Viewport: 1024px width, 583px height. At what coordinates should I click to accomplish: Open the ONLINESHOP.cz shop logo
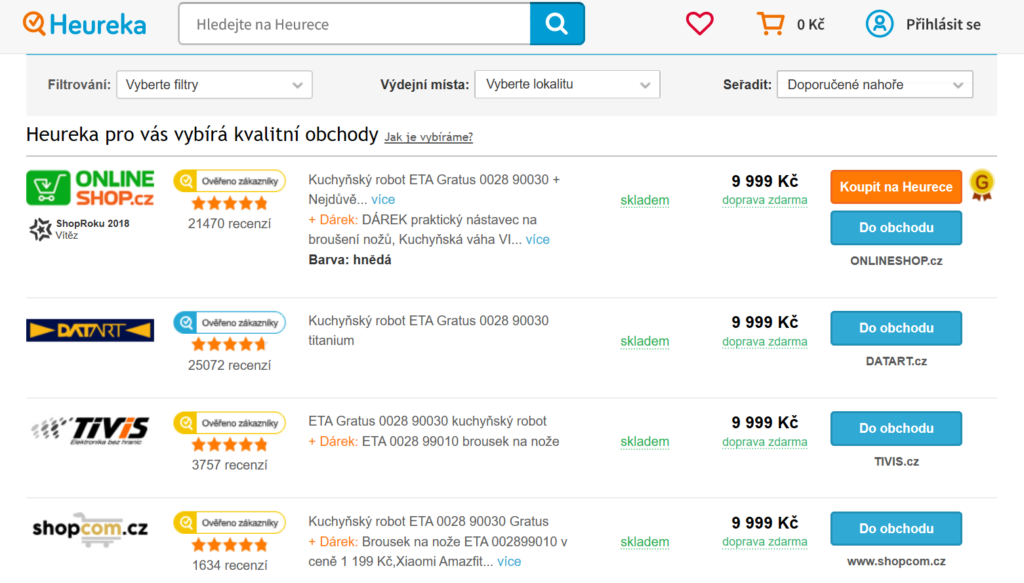pos(90,187)
